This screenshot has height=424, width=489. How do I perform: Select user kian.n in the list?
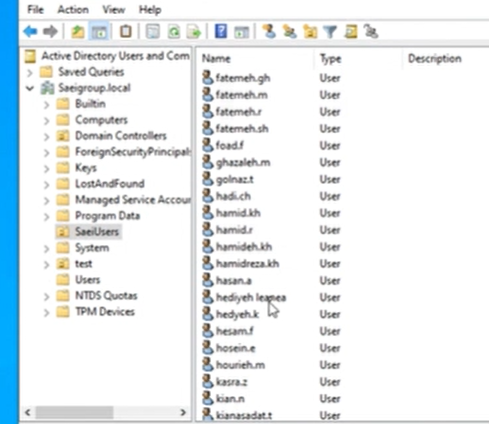(x=230, y=399)
